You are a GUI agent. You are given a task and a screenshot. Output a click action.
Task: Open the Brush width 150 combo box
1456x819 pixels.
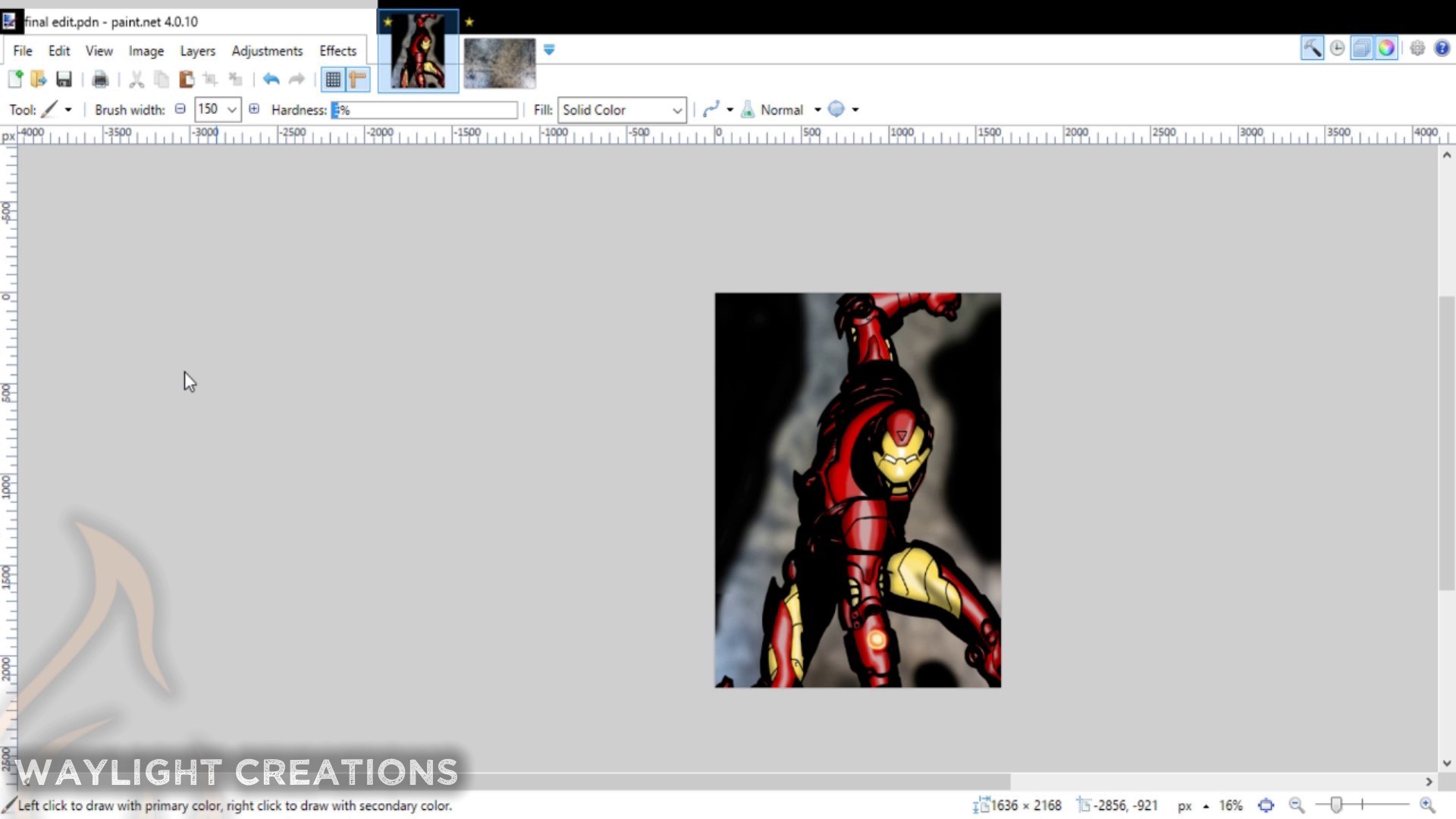(218, 109)
